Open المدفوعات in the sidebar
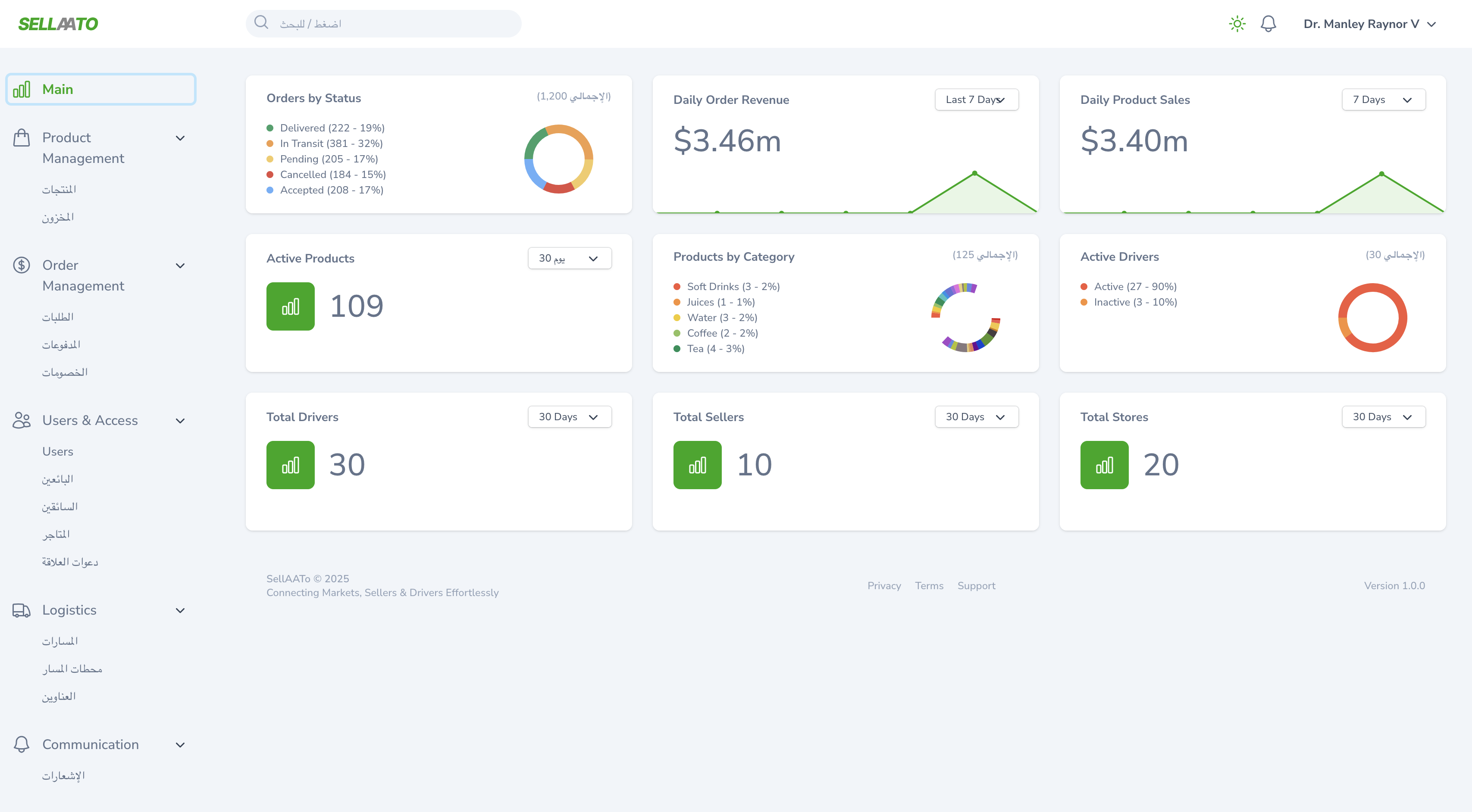The height and width of the screenshot is (812, 1472). coord(61,344)
